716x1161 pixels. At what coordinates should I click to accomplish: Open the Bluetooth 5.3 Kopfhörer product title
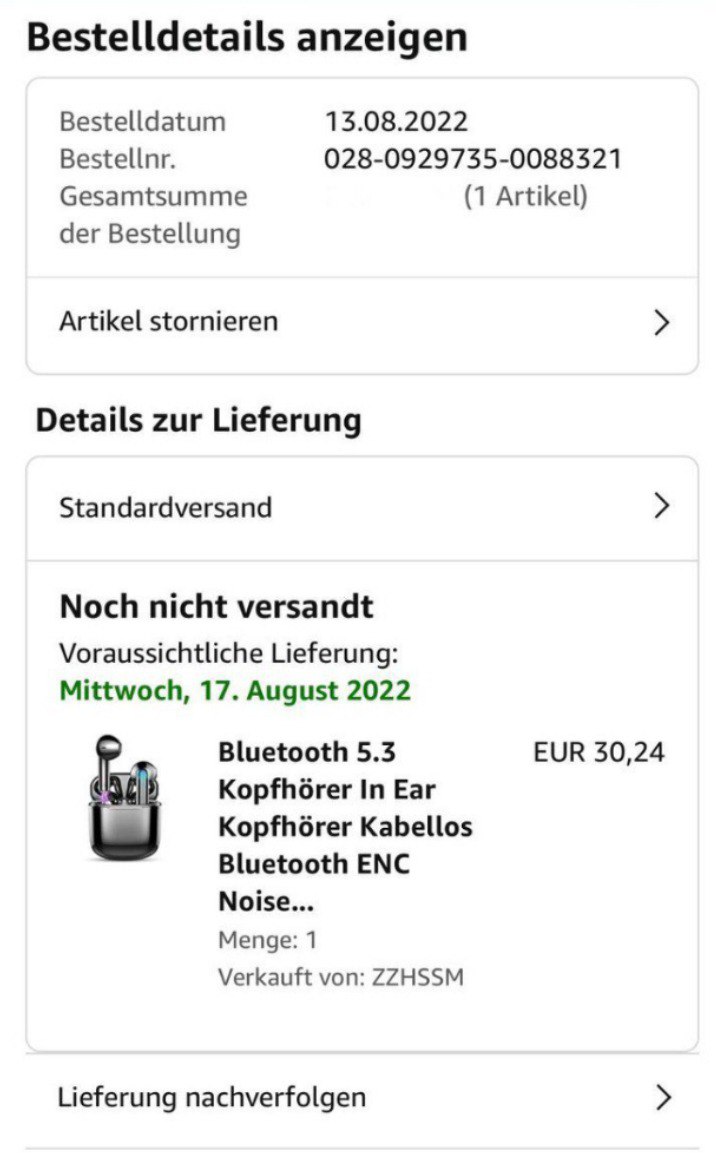[345, 826]
